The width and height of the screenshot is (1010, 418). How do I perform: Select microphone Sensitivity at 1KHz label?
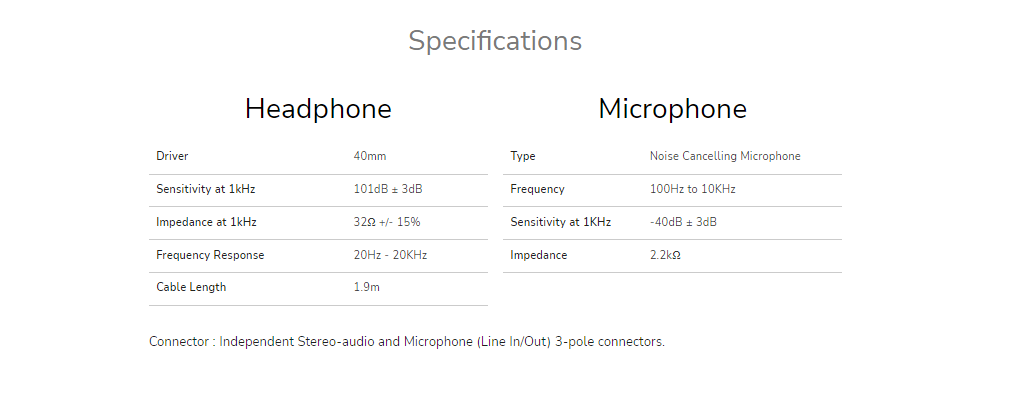560,222
